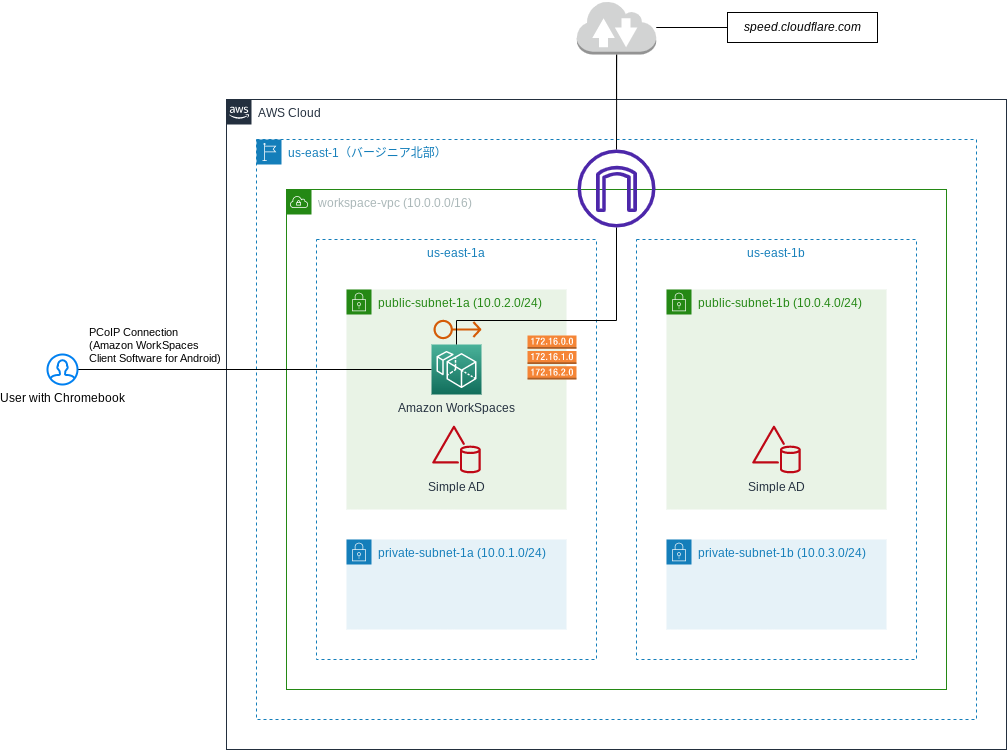Select the 172.16.2.0 route entry
This screenshot has height=750, width=1007.
[x=552, y=372]
